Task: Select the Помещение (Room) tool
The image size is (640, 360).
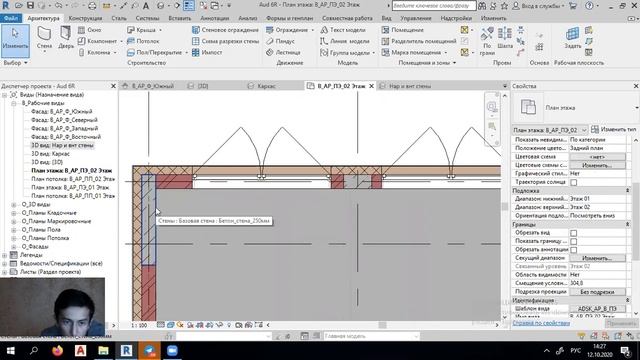Action: 402,30
